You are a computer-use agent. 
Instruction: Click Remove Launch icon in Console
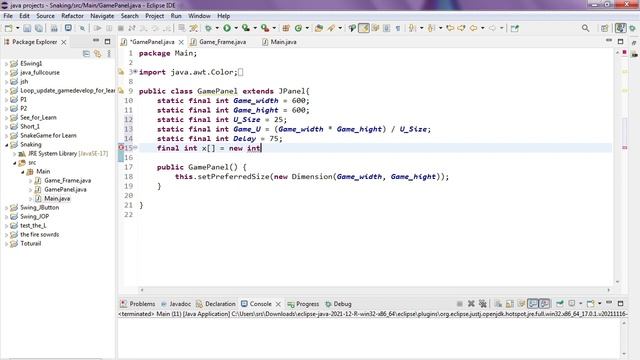coord(471,304)
